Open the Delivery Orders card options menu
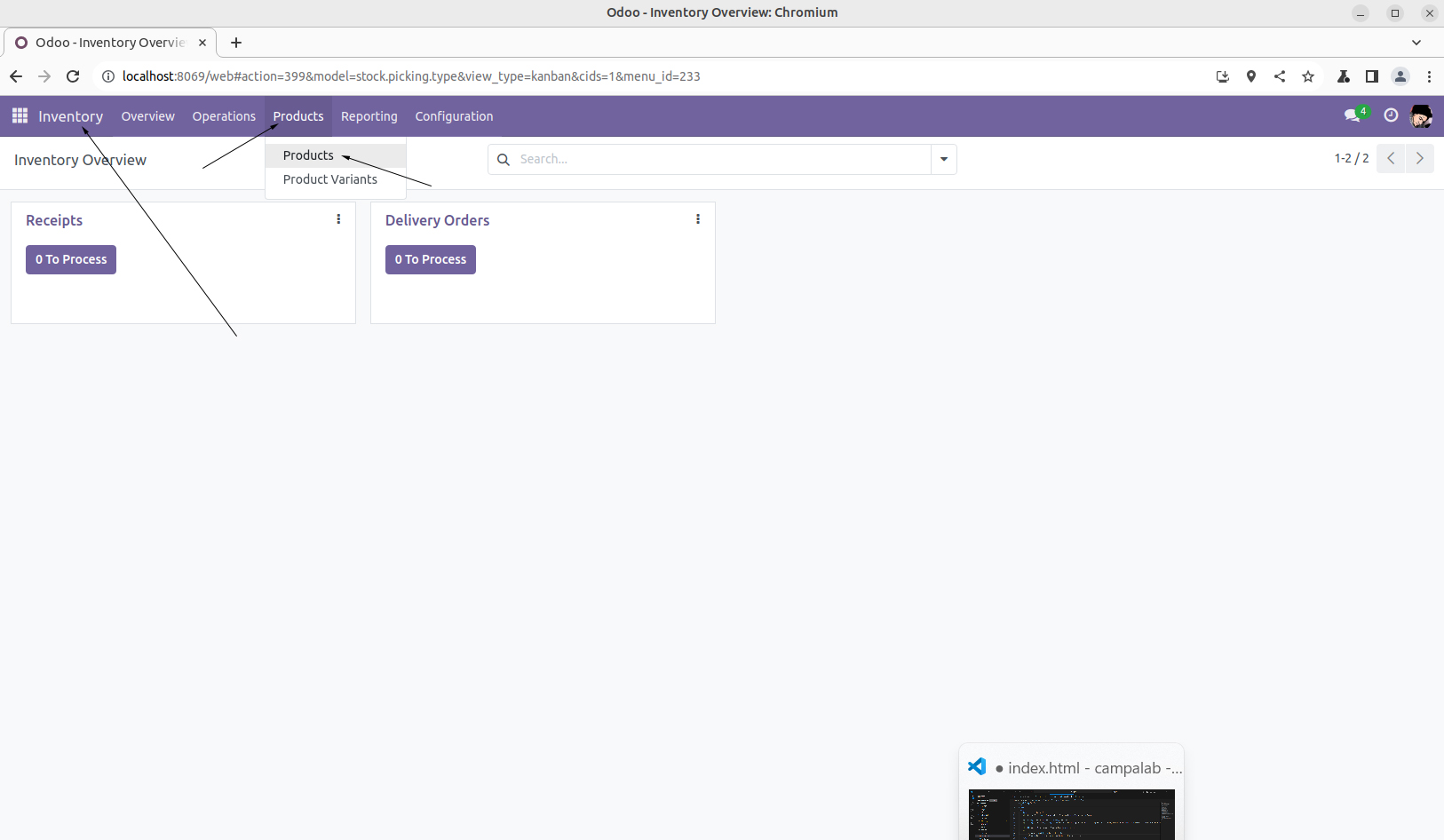Image resolution: width=1444 pixels, height=840 pixels. (698, 219)
